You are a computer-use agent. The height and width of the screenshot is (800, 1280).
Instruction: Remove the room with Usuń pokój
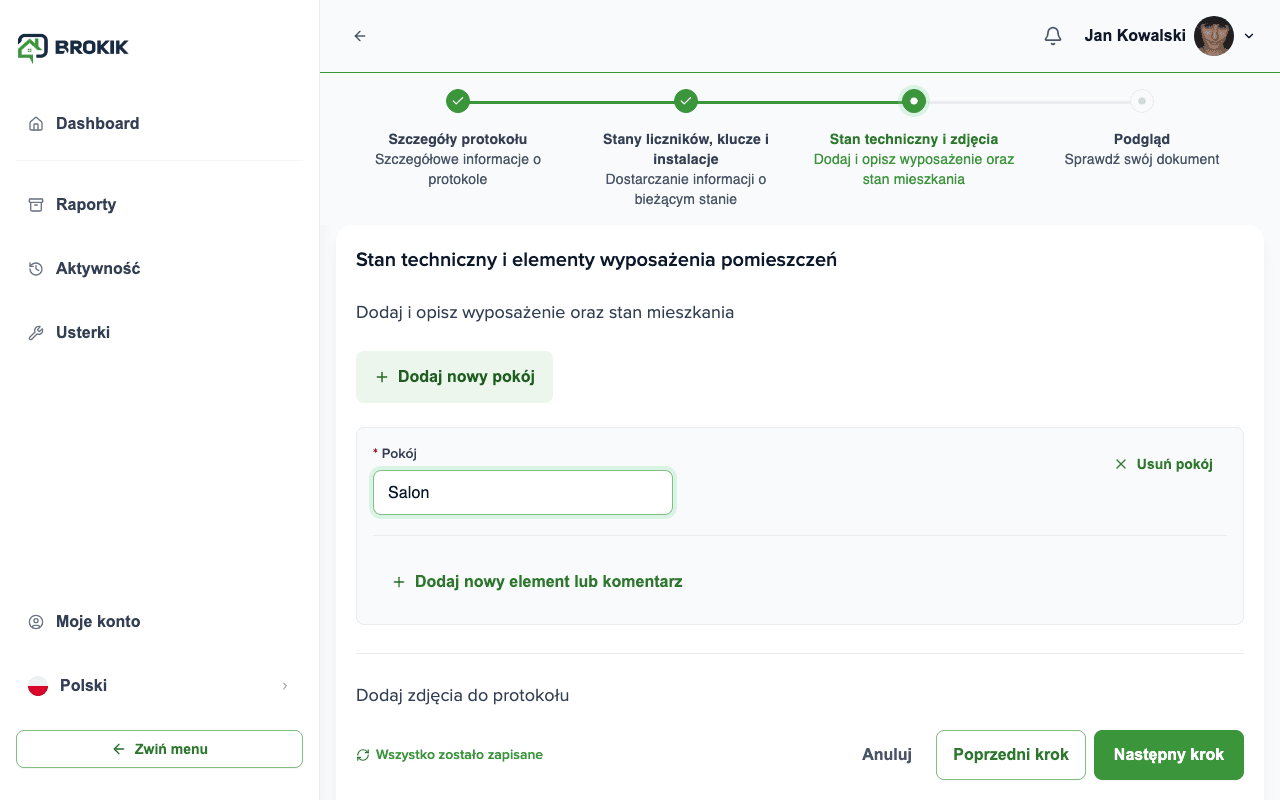click(1164, 464)
